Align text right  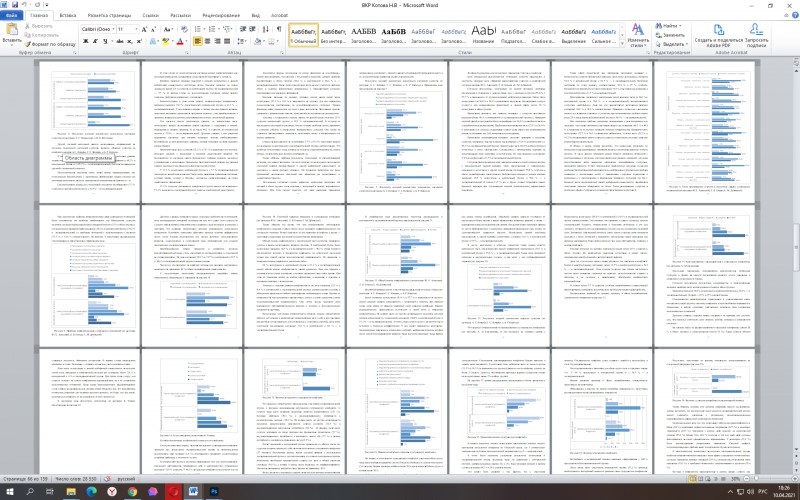[217, 41]
